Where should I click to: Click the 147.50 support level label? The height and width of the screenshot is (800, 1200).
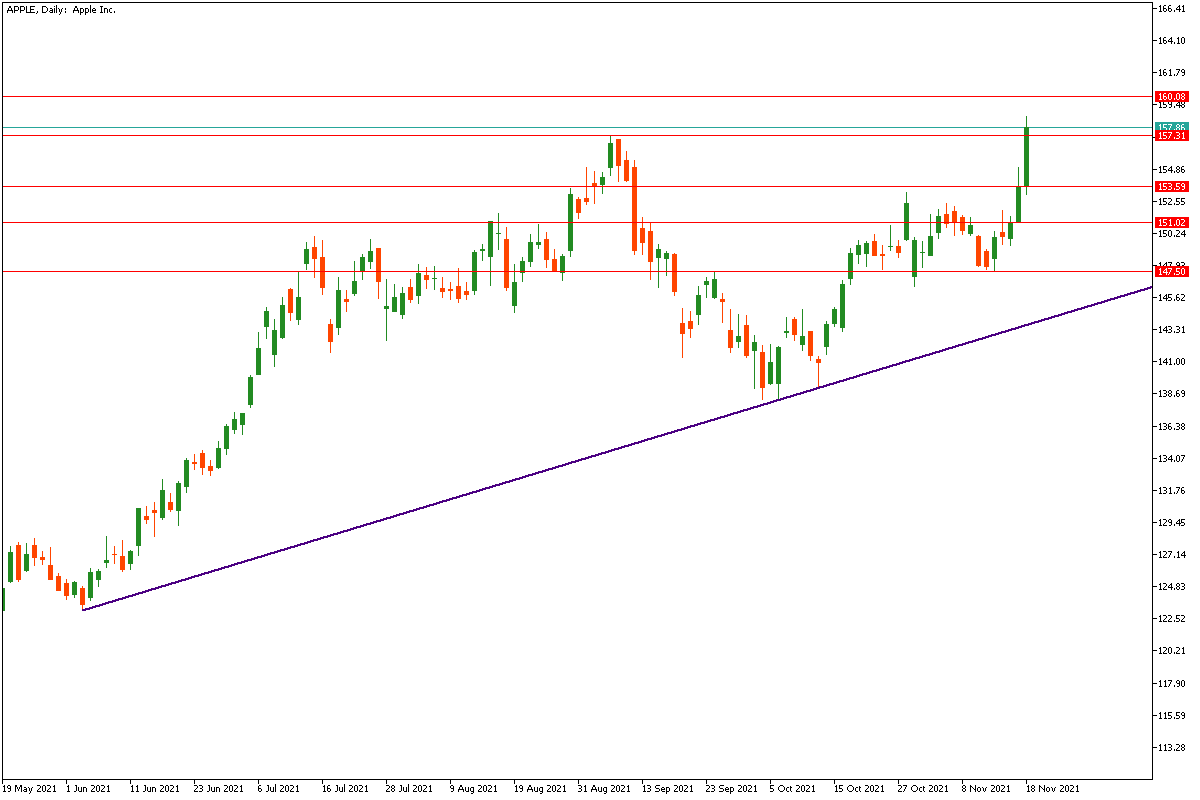(1170, 271)
